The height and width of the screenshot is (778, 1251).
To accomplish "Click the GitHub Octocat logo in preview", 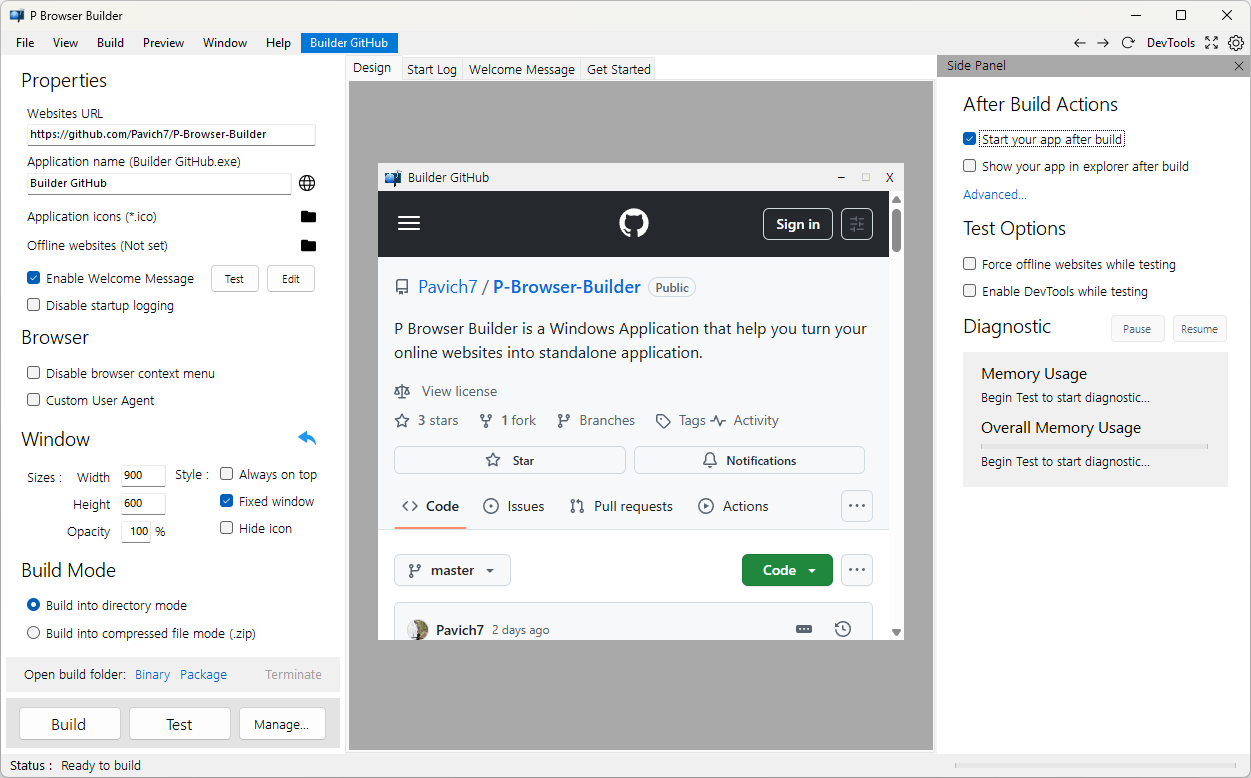I will point(633,223).
